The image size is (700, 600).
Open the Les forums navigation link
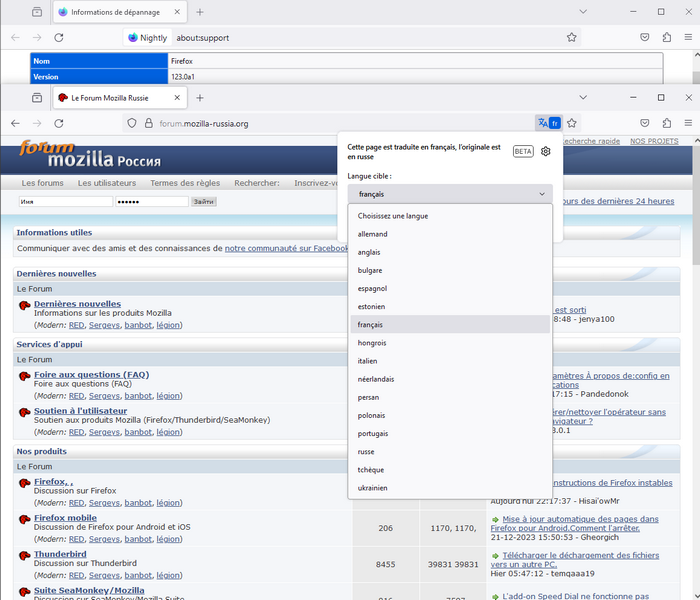pos(42,183)
